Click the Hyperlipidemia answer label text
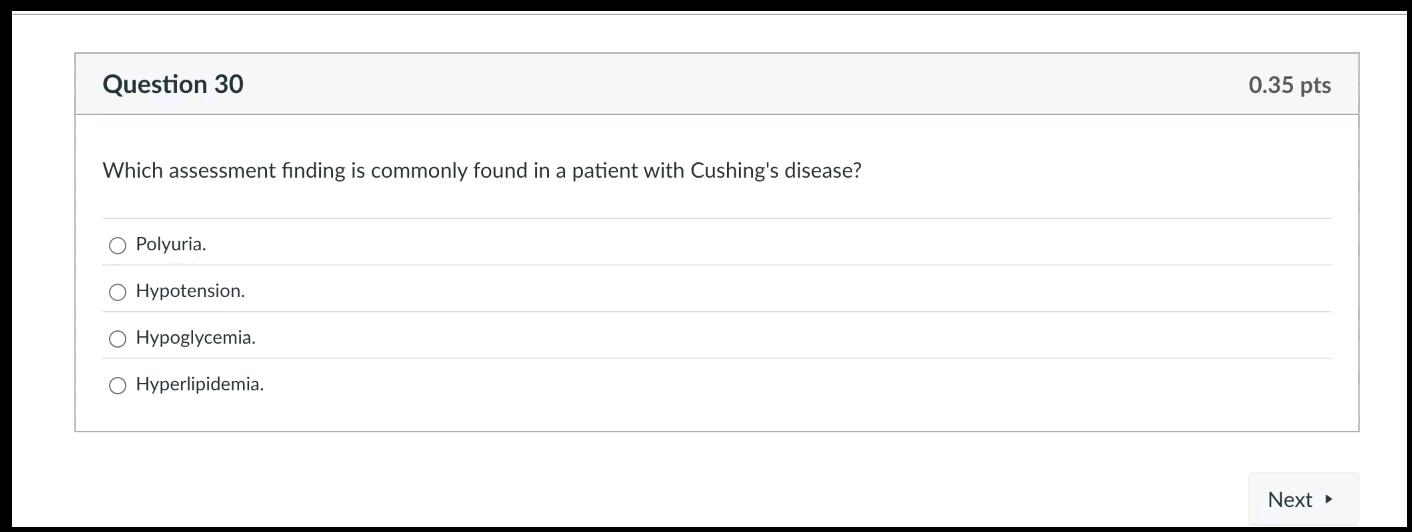Viewport: 1412px width, 532px height. [200, 384]
